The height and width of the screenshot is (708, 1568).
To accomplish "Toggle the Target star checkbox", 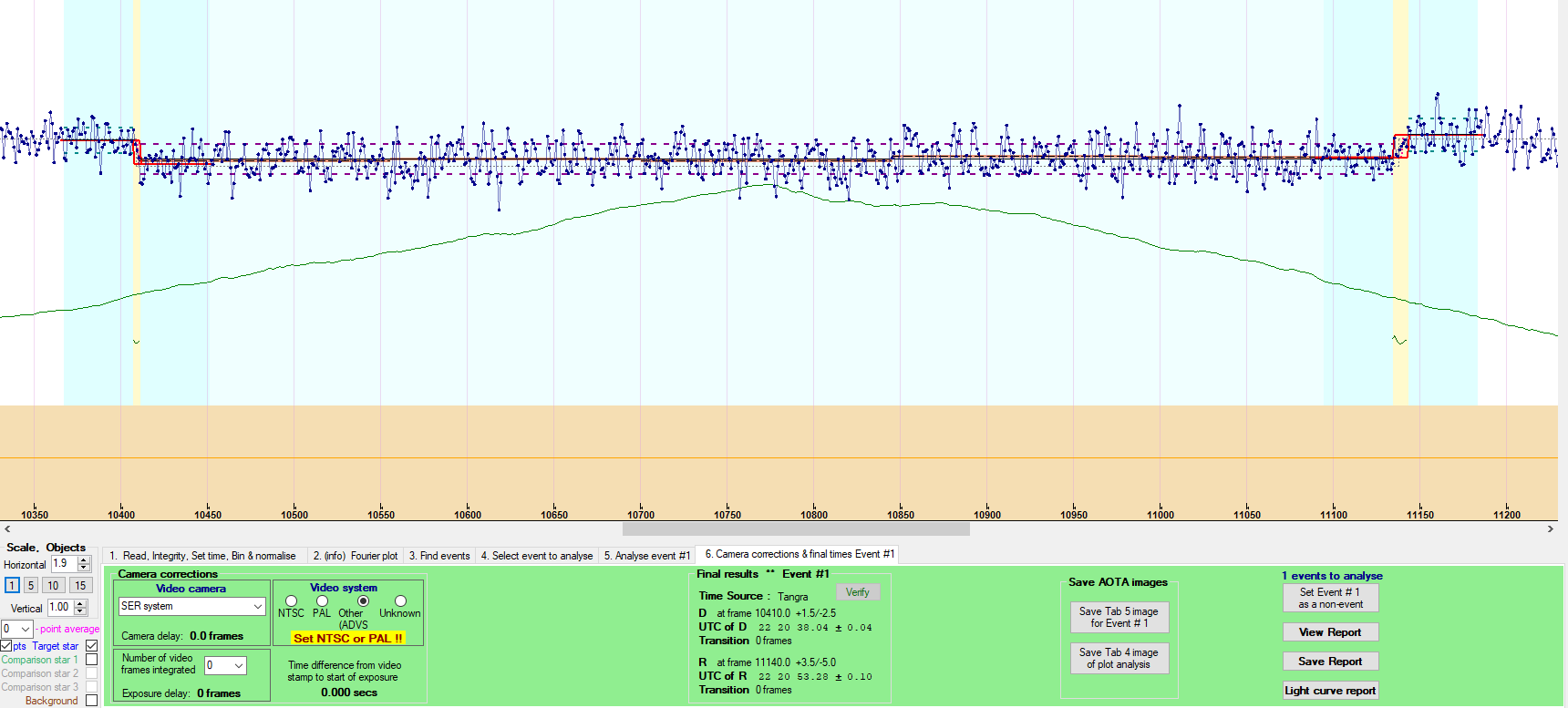I will (91, 646).
